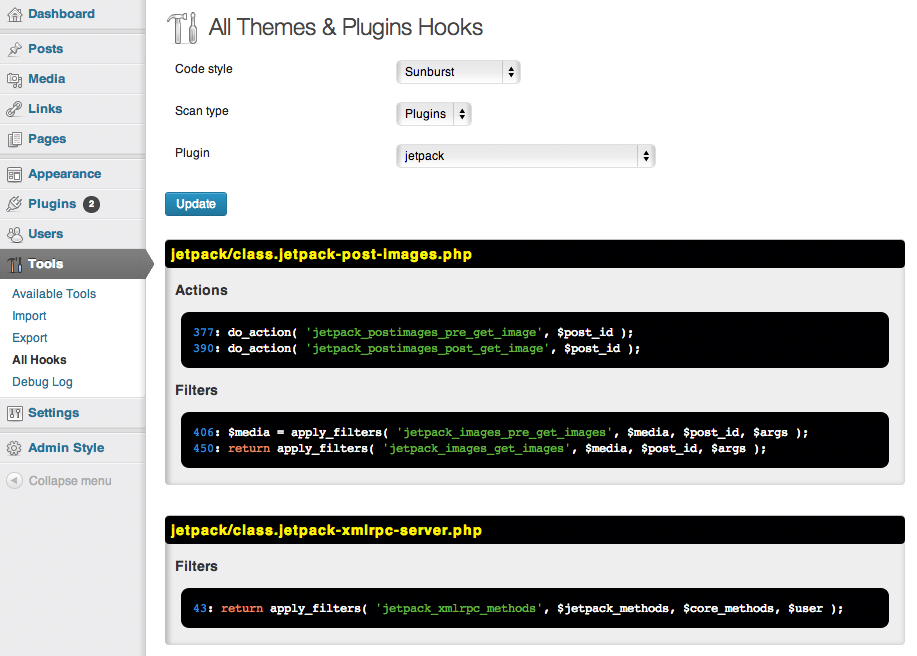This screenshot has width=917, height=656.
Task: Click code line 43 jetpack_xmlrpc_methods
Action: point(518,609)
